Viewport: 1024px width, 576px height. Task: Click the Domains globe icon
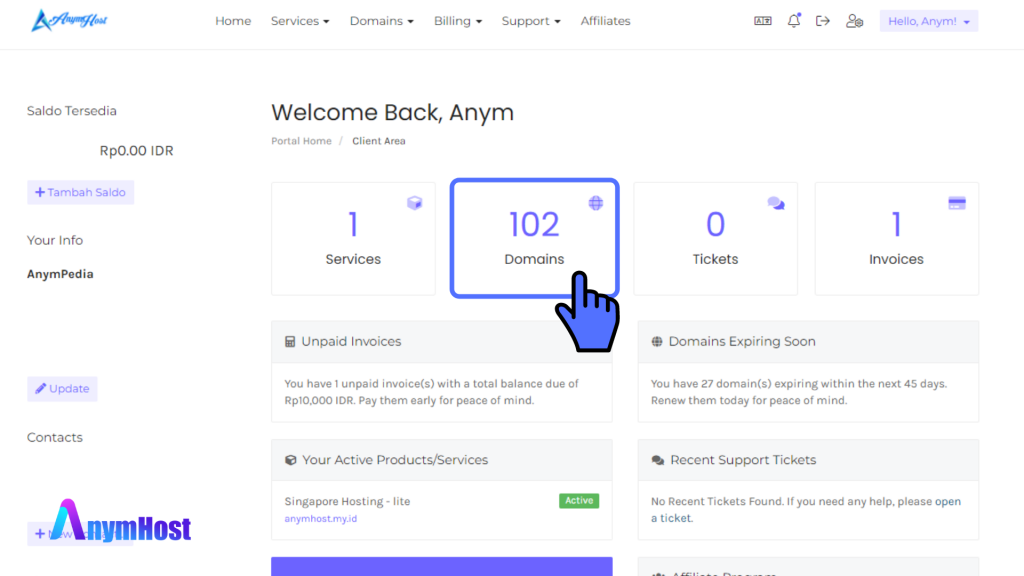[x=595, y=202]
